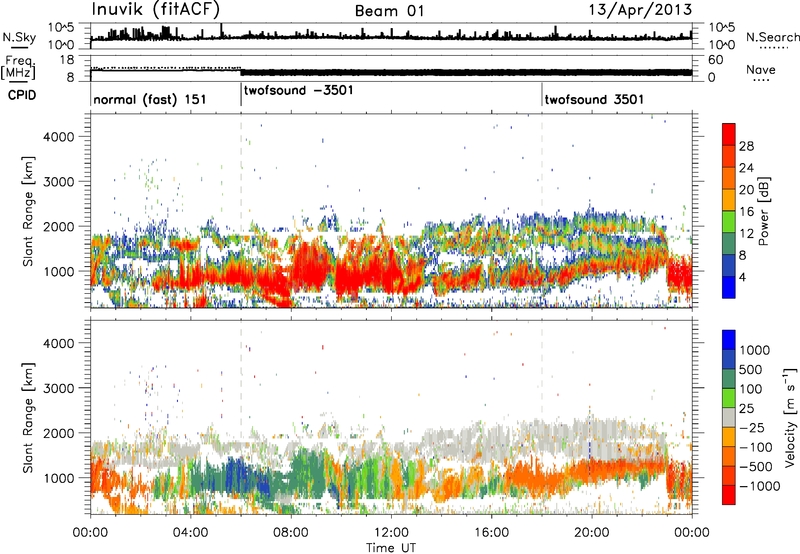Click the solid N.Sky legend line sample
Viewport: 800px width, 554px height.
coord(19,48)
